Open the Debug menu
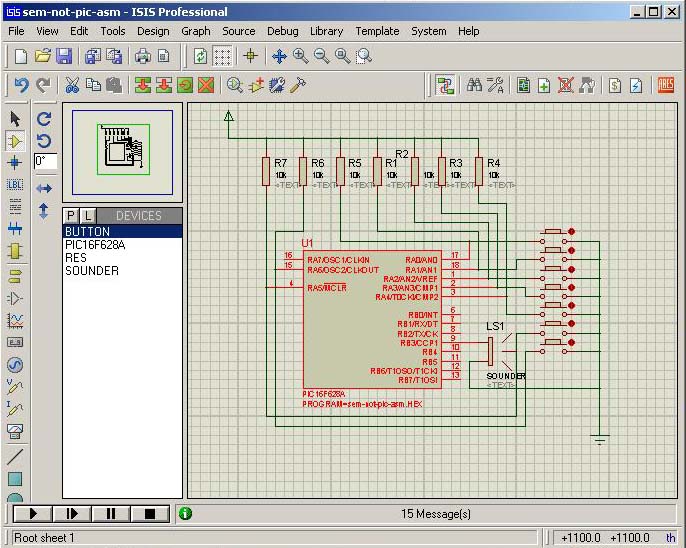 282,31
